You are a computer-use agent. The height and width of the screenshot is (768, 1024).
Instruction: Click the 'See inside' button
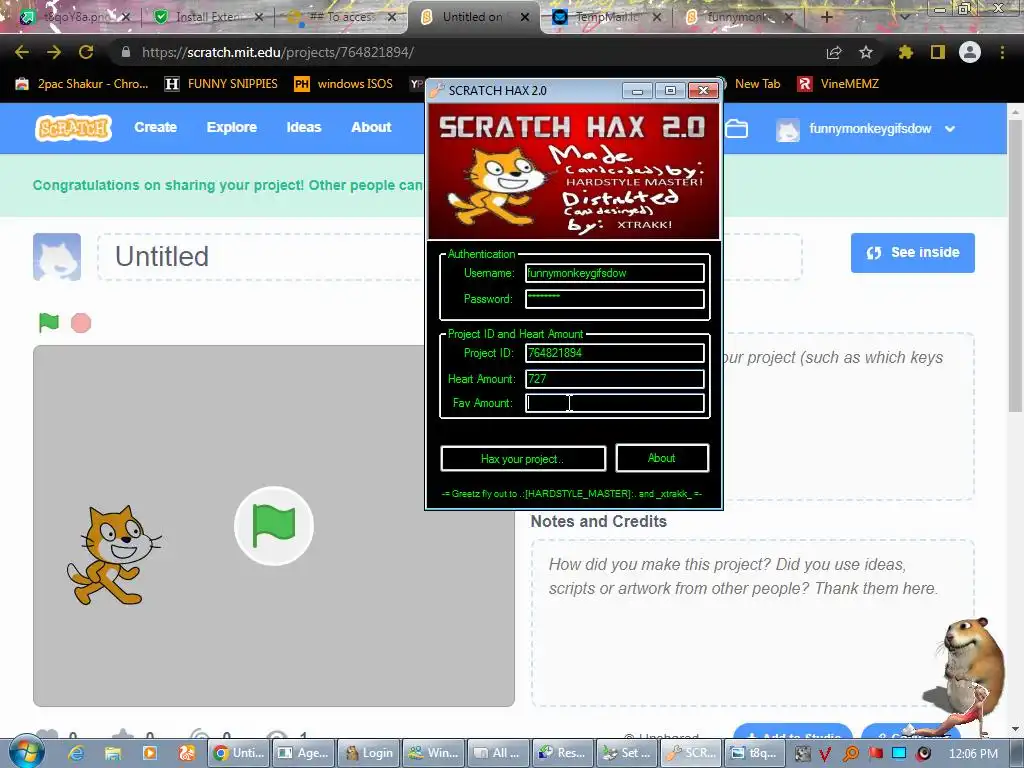click(912, 253)
